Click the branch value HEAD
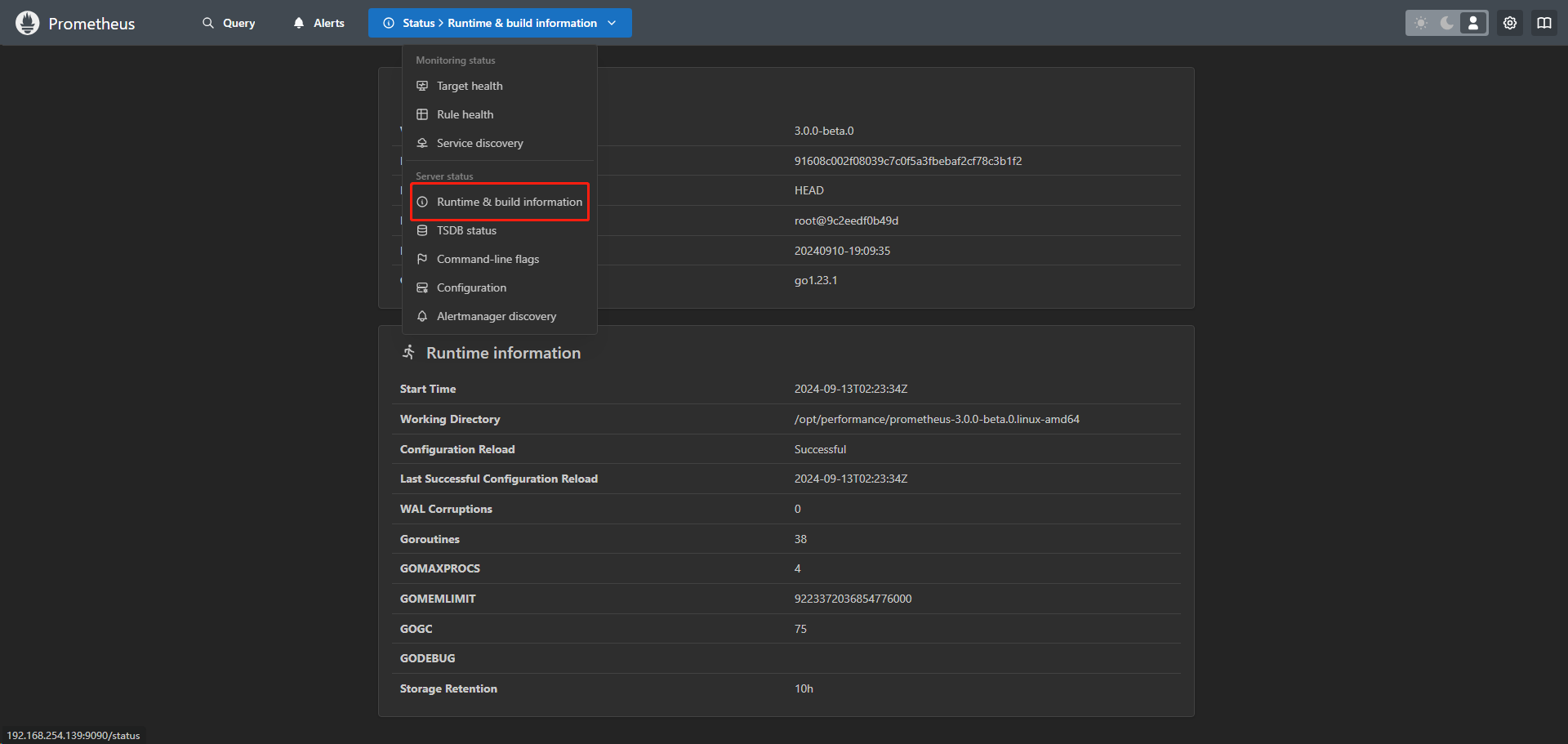 [x=809, y=190]
